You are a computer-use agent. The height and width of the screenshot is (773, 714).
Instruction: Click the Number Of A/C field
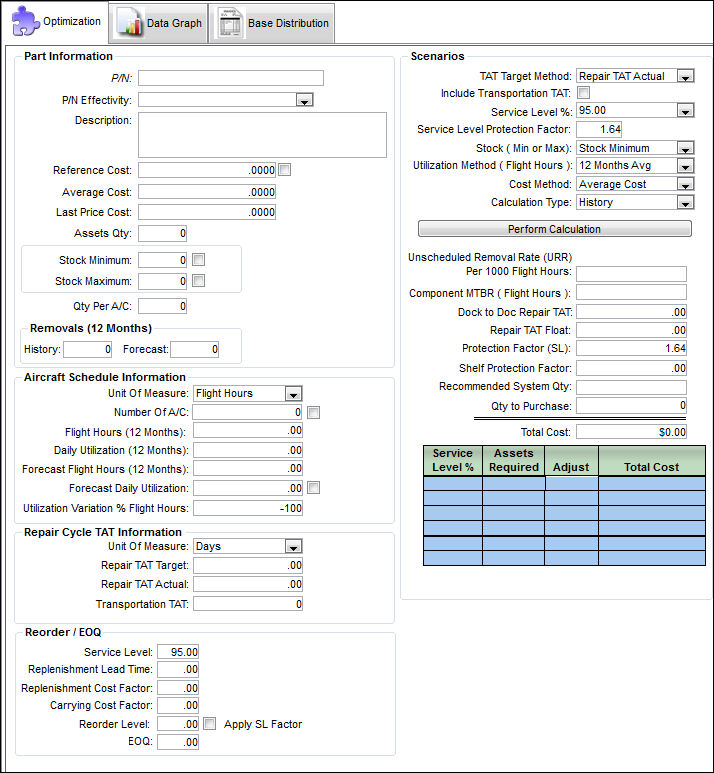248,412
